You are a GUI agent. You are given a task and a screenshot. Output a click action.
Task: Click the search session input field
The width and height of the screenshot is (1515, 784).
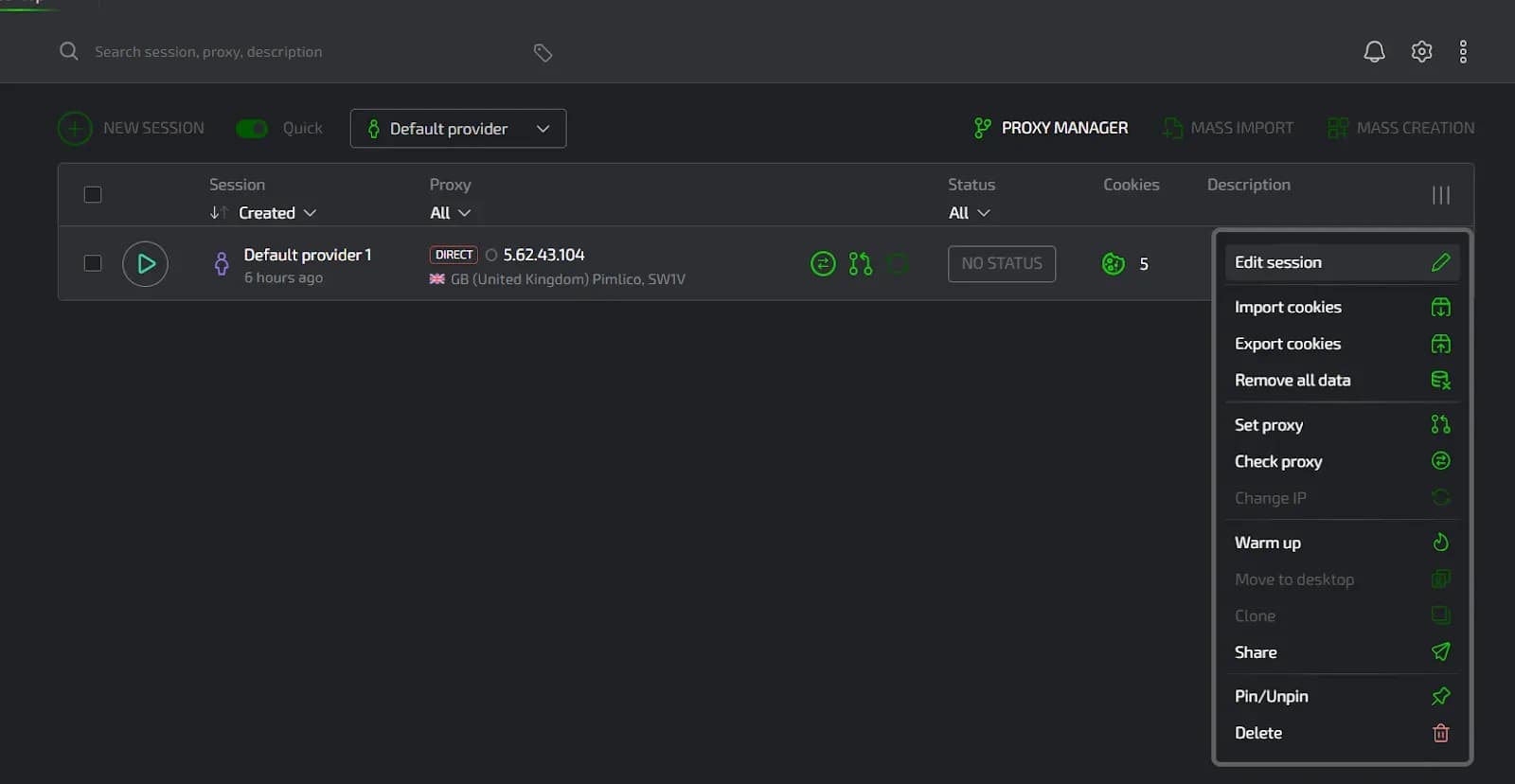[x=303, y=52]
